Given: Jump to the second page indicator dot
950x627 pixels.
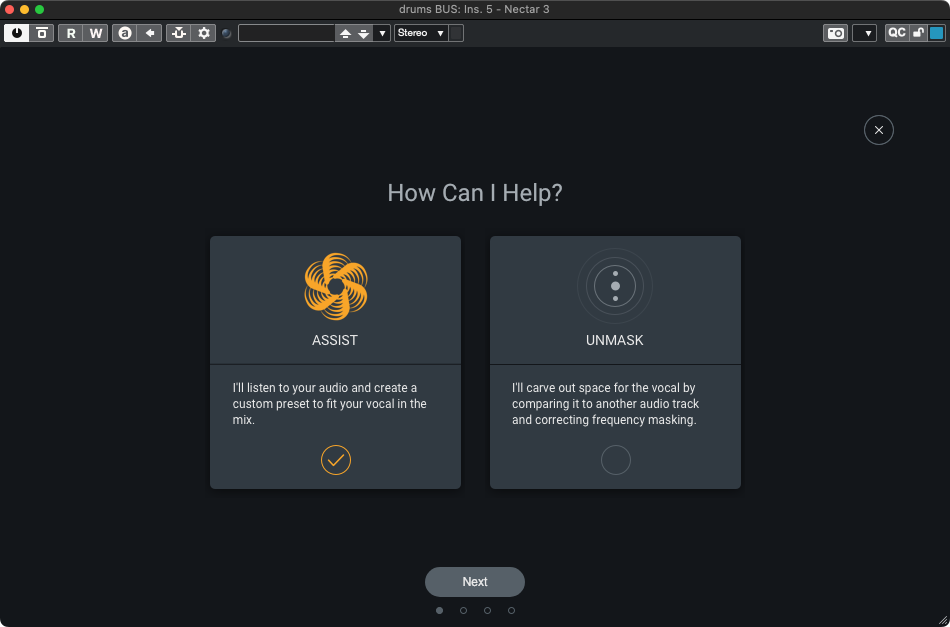Looking at the screenshot, I should (x=463, y=611).
